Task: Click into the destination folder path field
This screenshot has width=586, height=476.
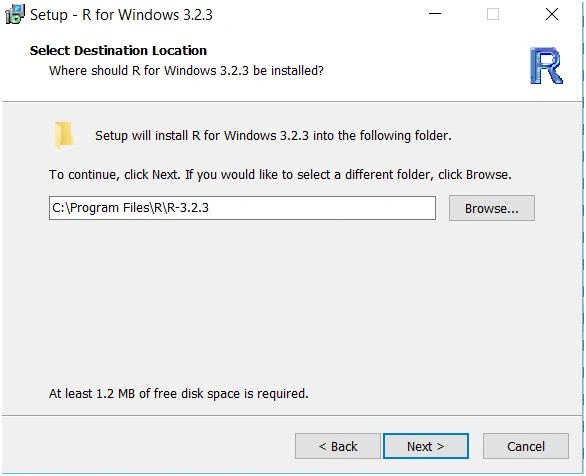Action: pyautogui.click(x=242, y=208)
